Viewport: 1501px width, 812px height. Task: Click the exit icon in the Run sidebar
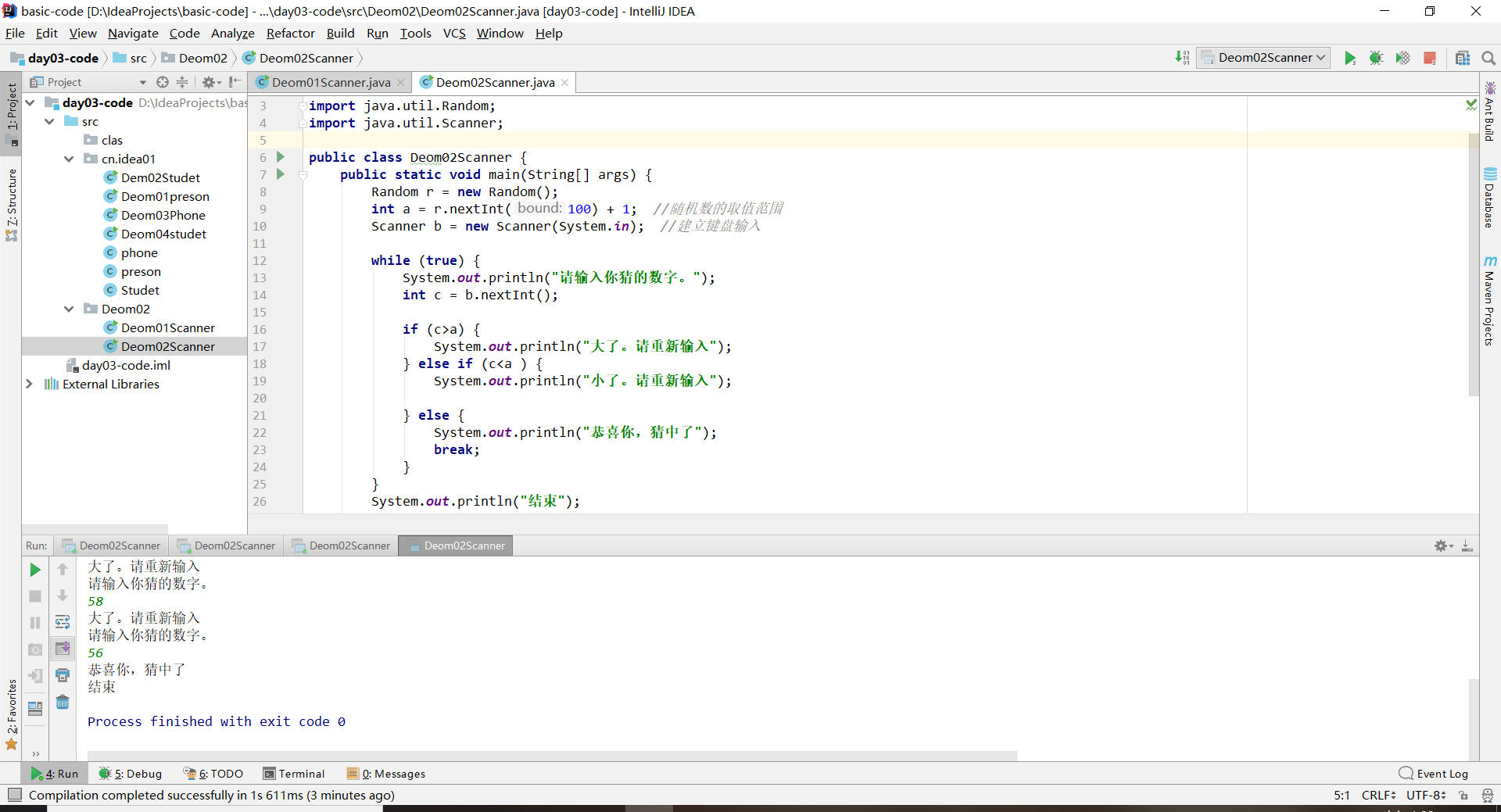pos(35,676)
